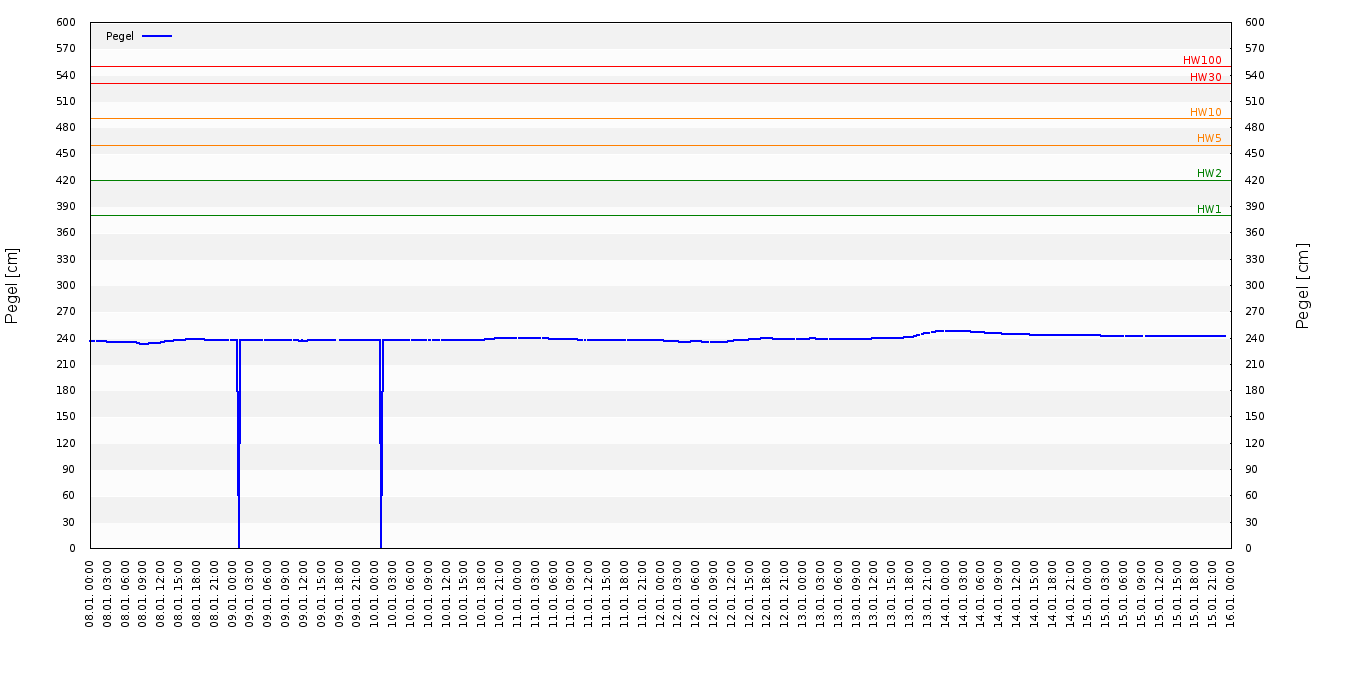Select the blue Pegel legend line swatch

pos(157,36)
